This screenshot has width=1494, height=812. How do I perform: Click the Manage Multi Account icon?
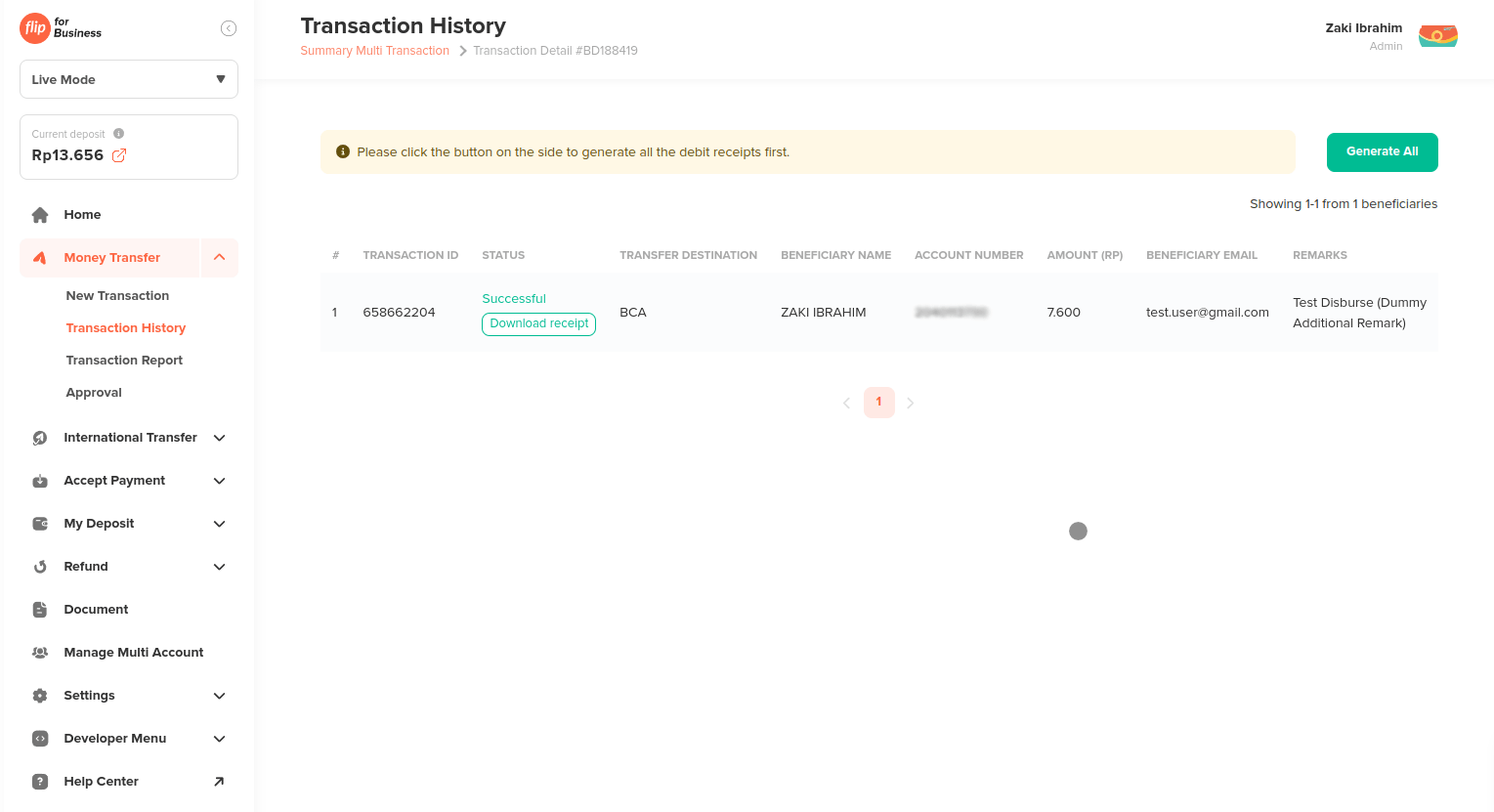coord(40,653)
